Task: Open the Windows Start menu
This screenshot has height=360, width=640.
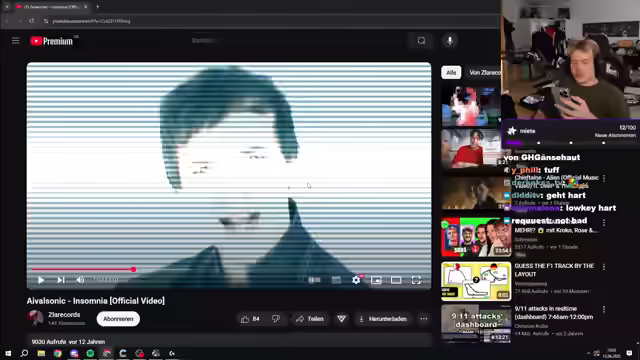Action: pos(8,353)
